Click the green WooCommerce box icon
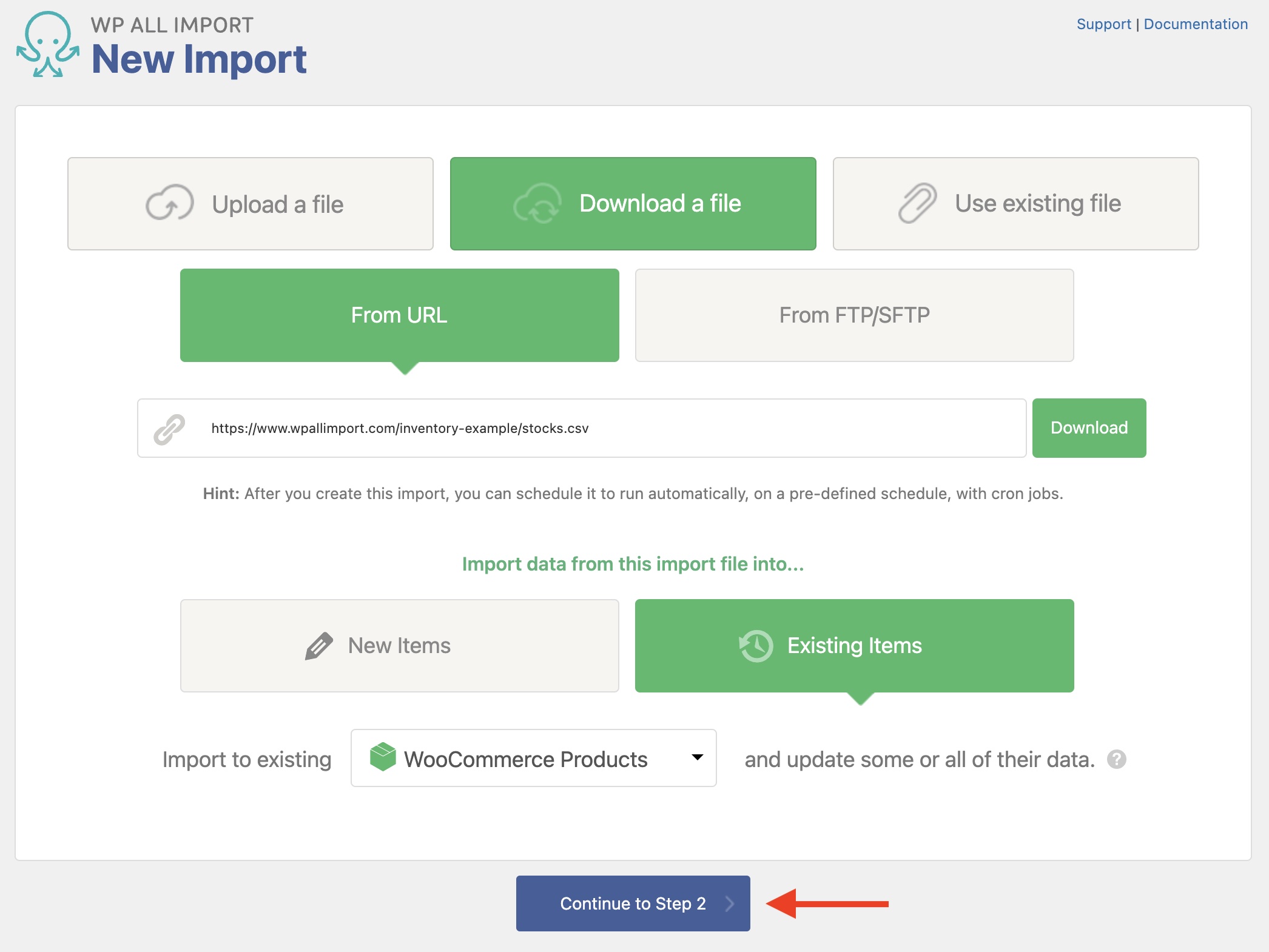The image size is (1269, 952). (383, 757)
